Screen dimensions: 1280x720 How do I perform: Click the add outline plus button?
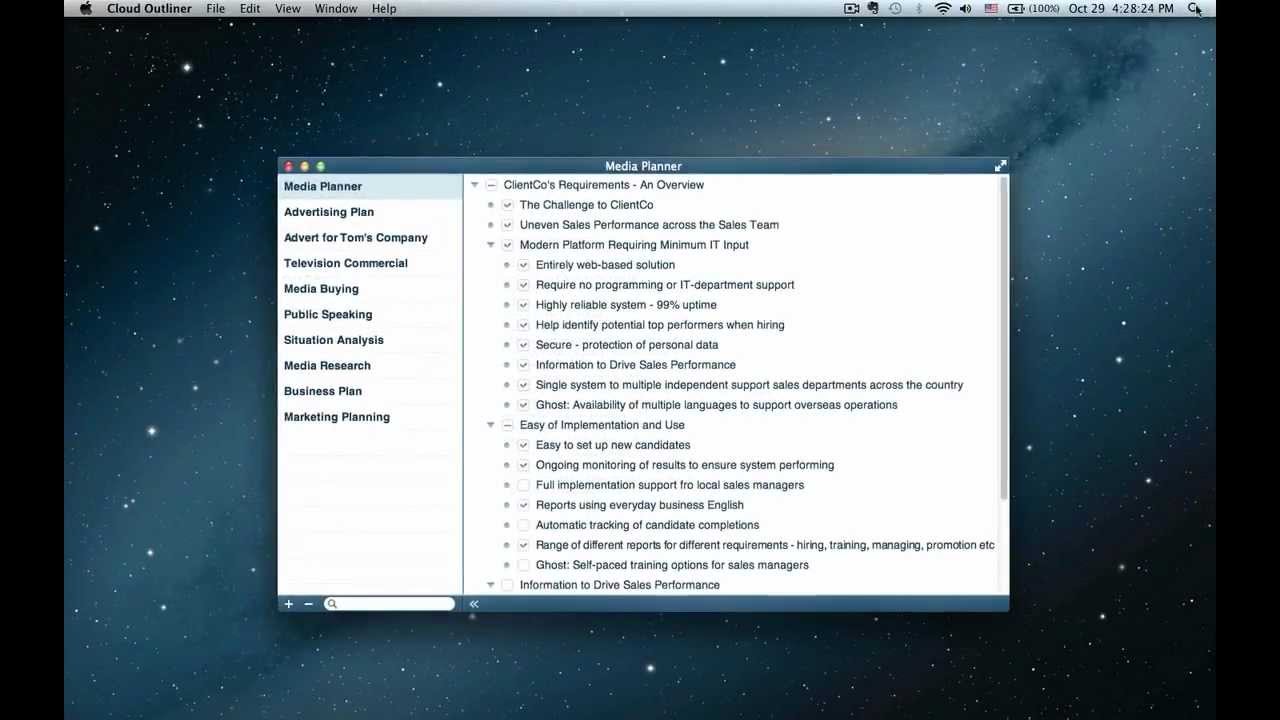pyautogui.click(x=289, y=604)
